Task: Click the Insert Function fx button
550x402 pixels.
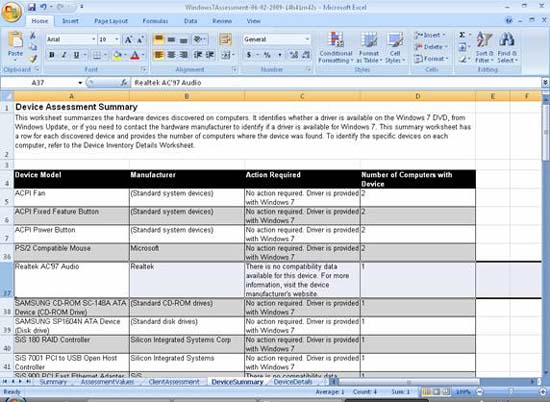Action: [124, 83]
